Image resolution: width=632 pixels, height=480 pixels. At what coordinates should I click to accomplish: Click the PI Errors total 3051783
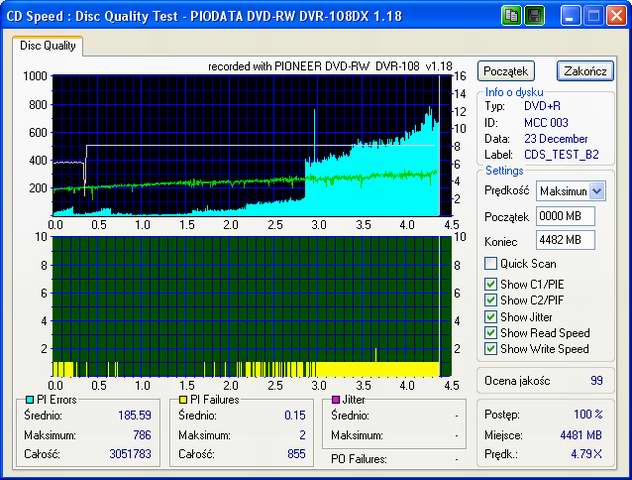(130, 454)
